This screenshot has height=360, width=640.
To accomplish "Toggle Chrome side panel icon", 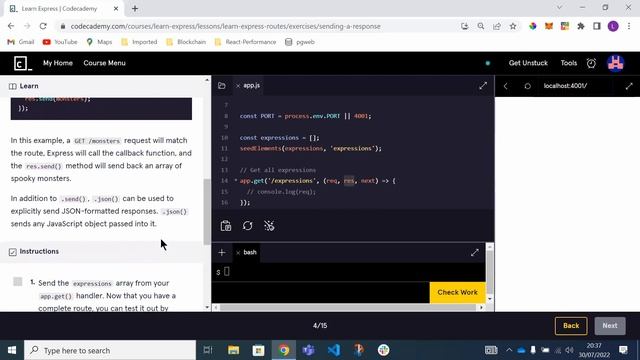I will pos(597,26).
